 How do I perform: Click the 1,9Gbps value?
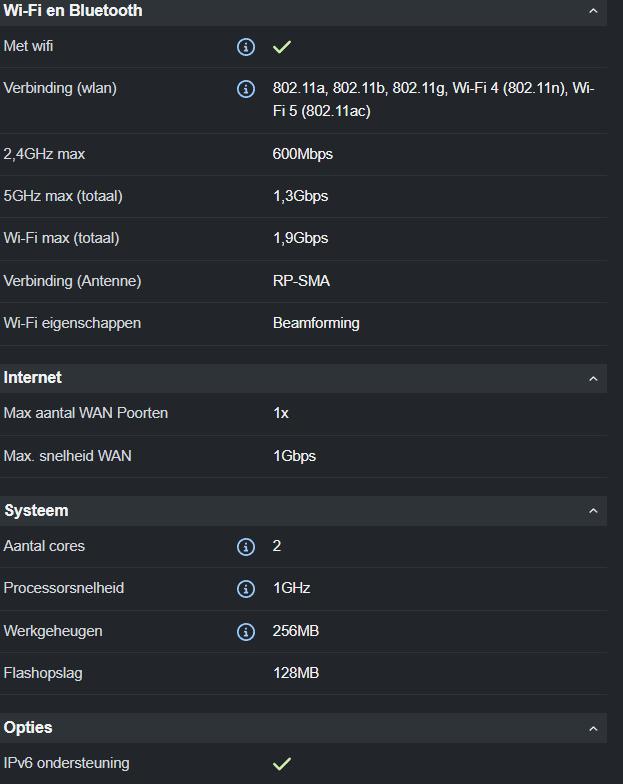[300, 238]
